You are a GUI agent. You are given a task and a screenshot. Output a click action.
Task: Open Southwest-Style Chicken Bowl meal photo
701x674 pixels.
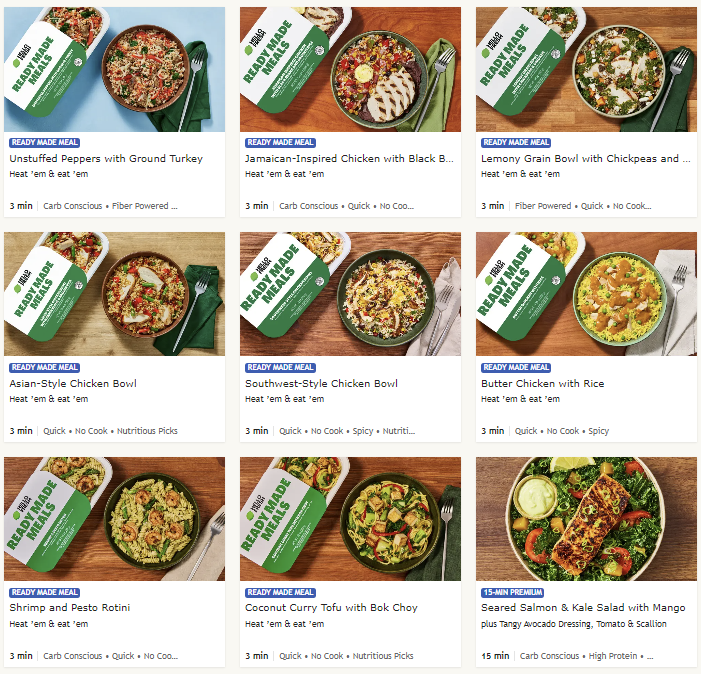[x=350, y=294]
